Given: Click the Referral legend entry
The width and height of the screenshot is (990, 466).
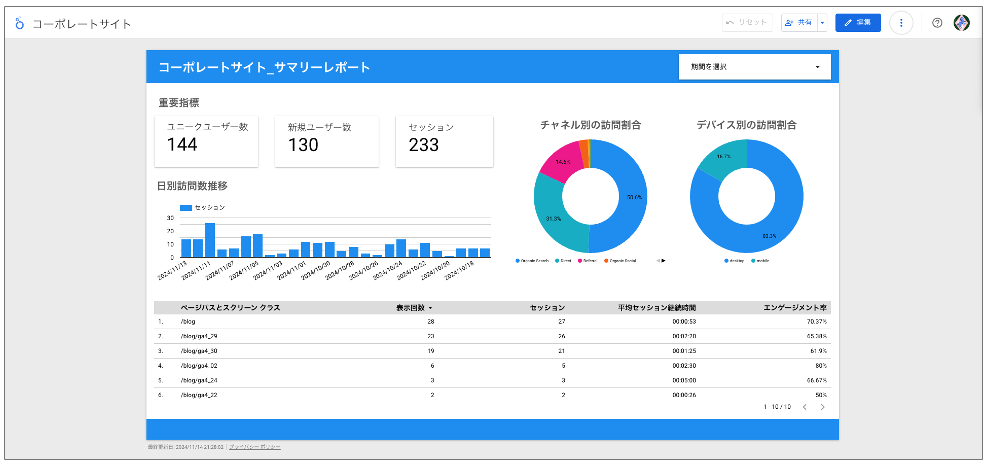Looking at the screenshot, I should [x=585, y=260].
